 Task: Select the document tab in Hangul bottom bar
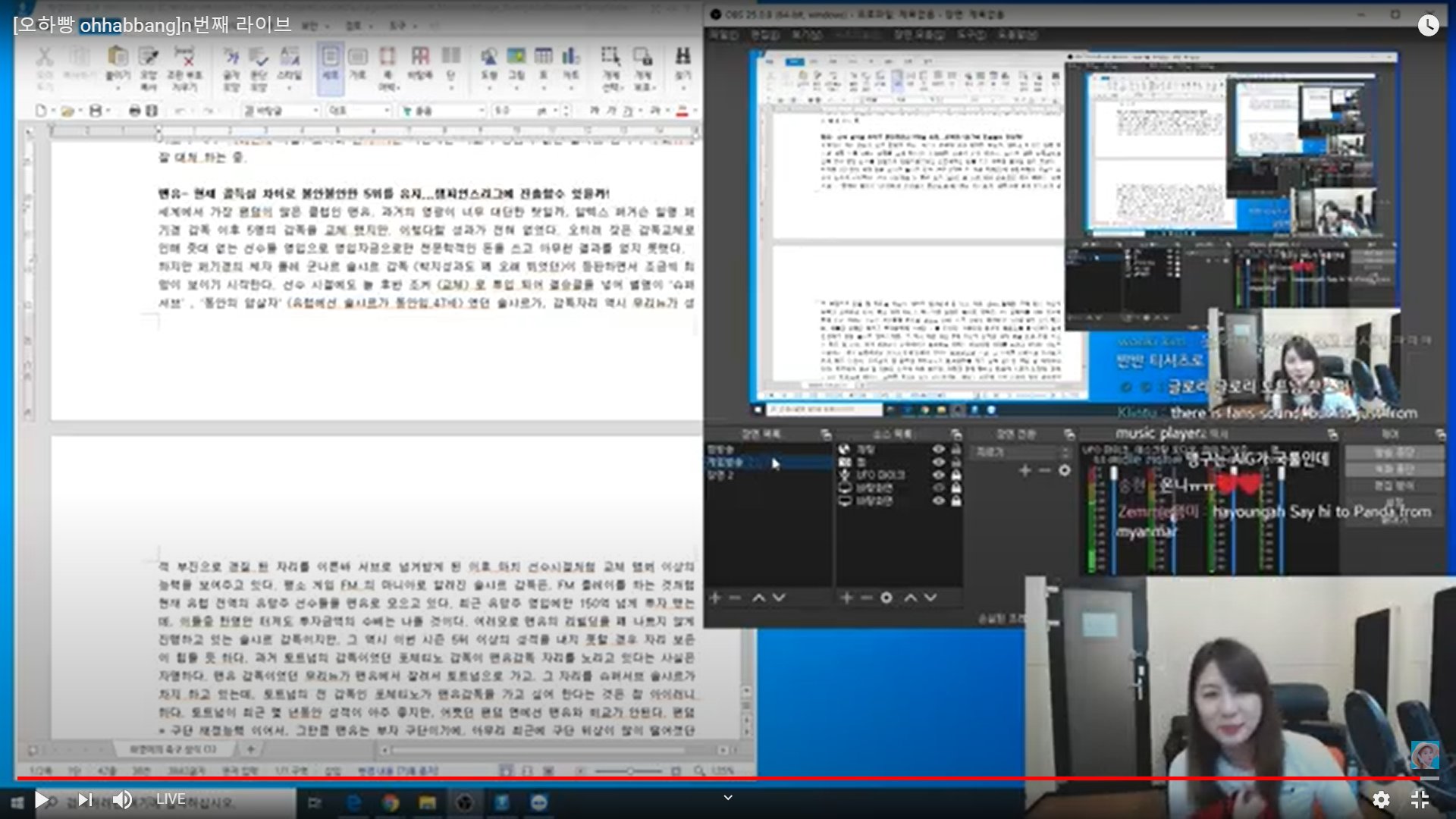point(174,749)
